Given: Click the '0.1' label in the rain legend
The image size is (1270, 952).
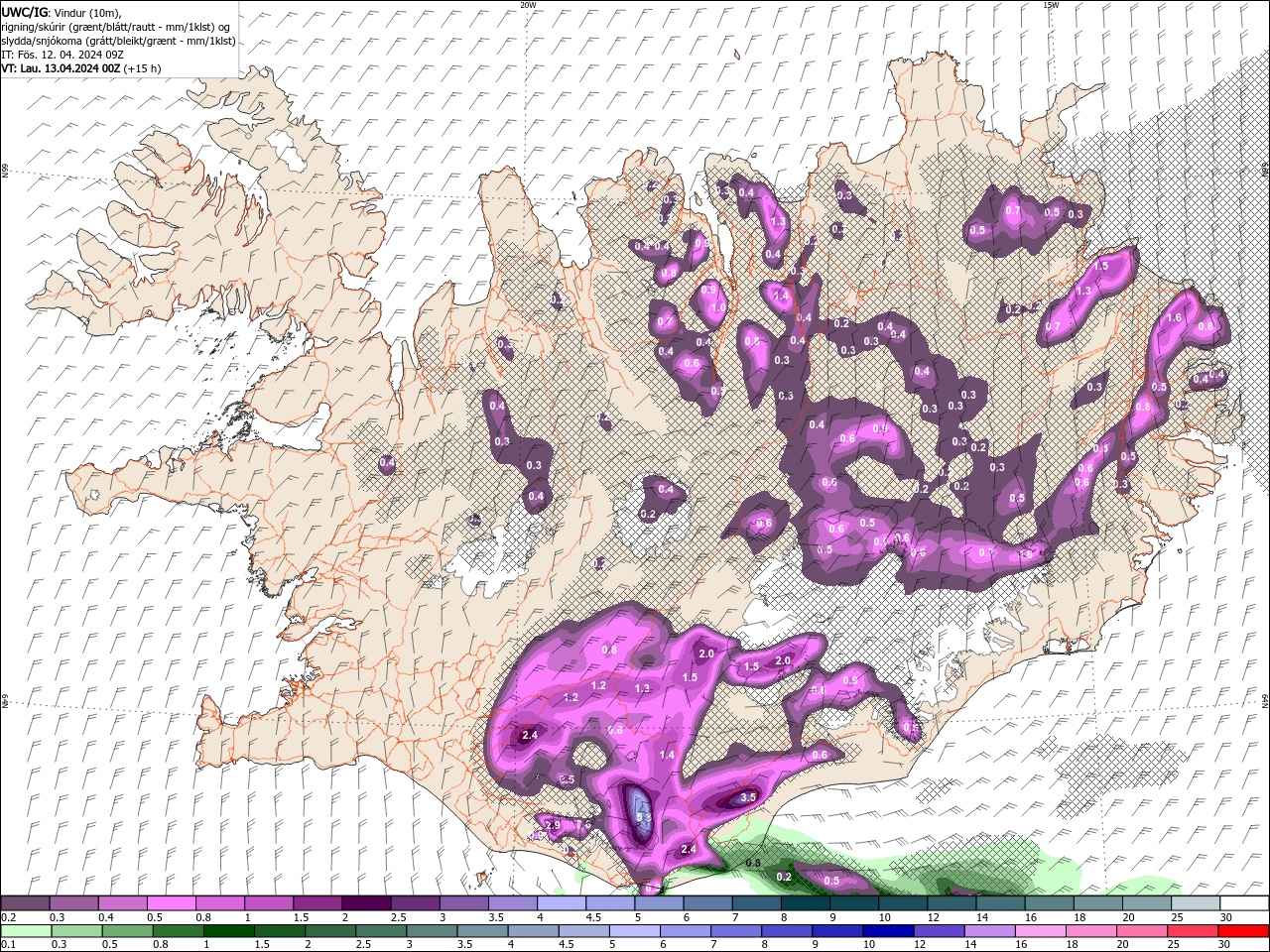Looking at the screenshot, I should pyautogui.click(x=7, y=944).
